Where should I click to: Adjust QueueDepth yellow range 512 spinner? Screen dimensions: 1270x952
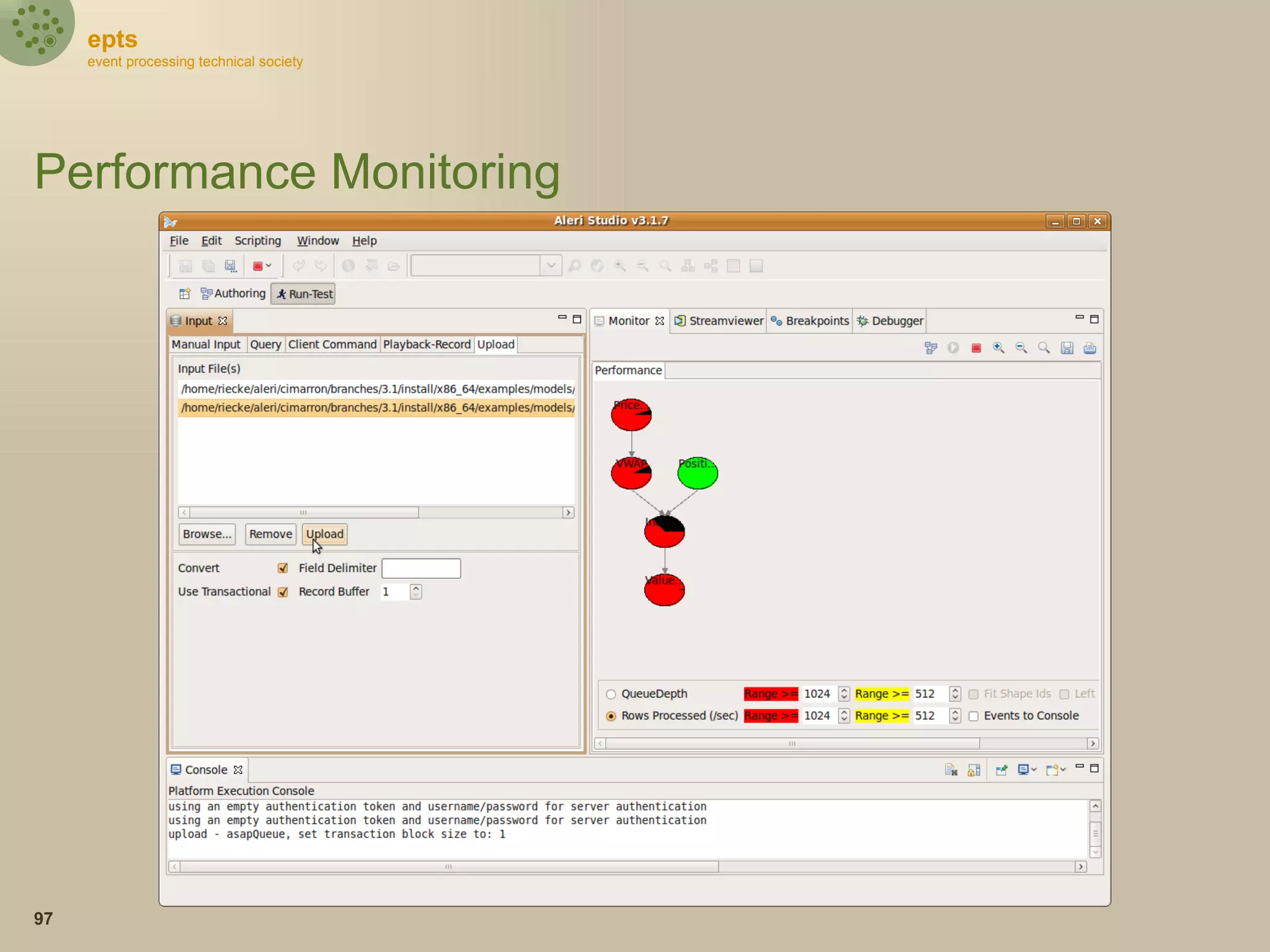pos(955,694)
